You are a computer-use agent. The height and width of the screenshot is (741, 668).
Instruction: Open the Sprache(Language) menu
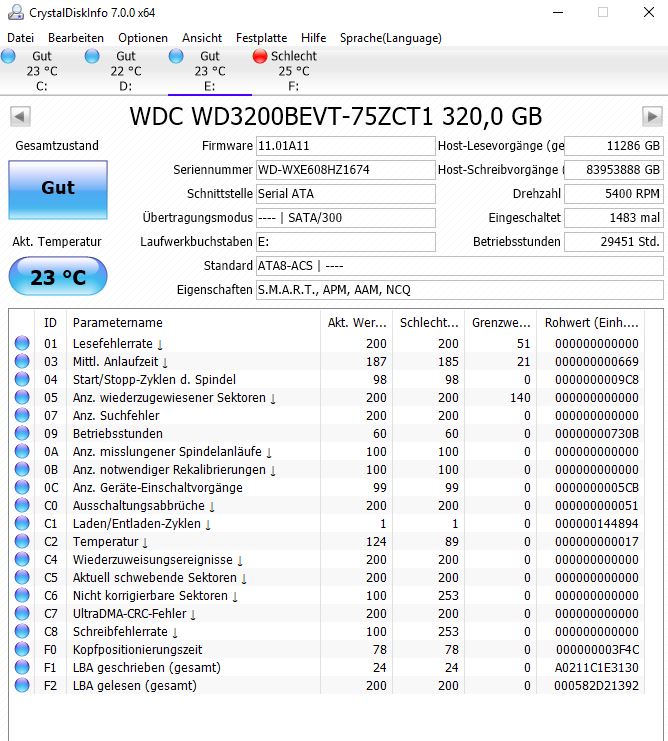(x=391, y=38)
